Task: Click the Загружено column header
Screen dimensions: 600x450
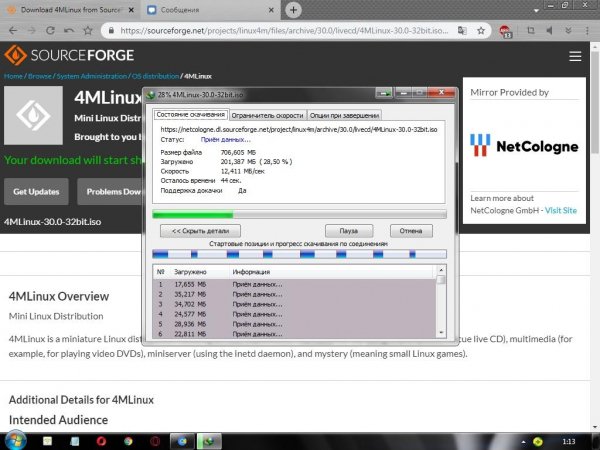Action: [x=190, y=272]
